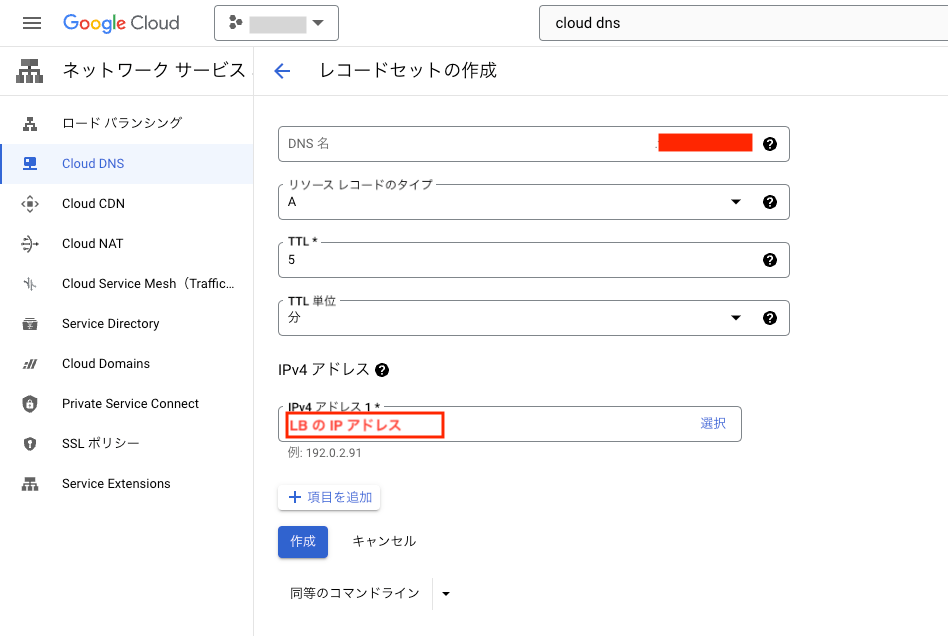Open the TTL 単位 dropdown

(736, 318)
